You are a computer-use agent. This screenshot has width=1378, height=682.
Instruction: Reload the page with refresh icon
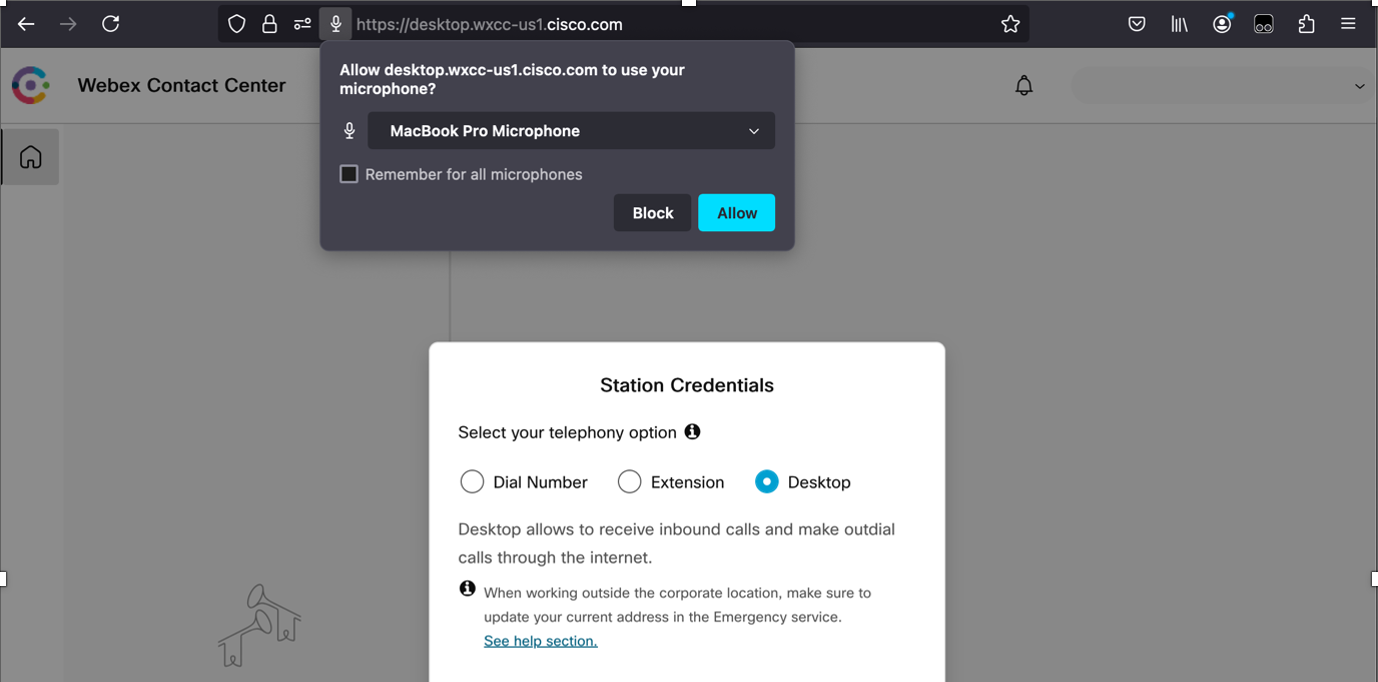(x=111, y=24)
